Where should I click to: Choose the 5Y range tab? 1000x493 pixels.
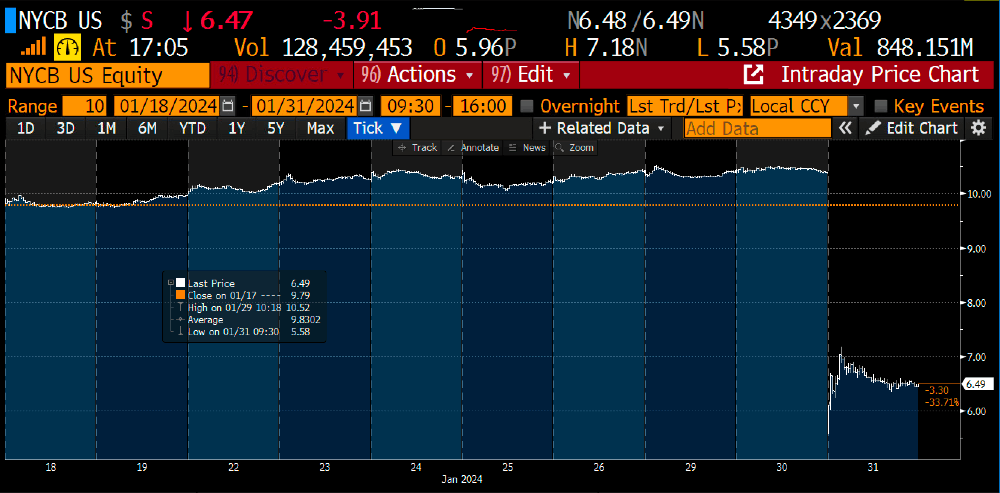pyautogui.click(x=276, y=128)
